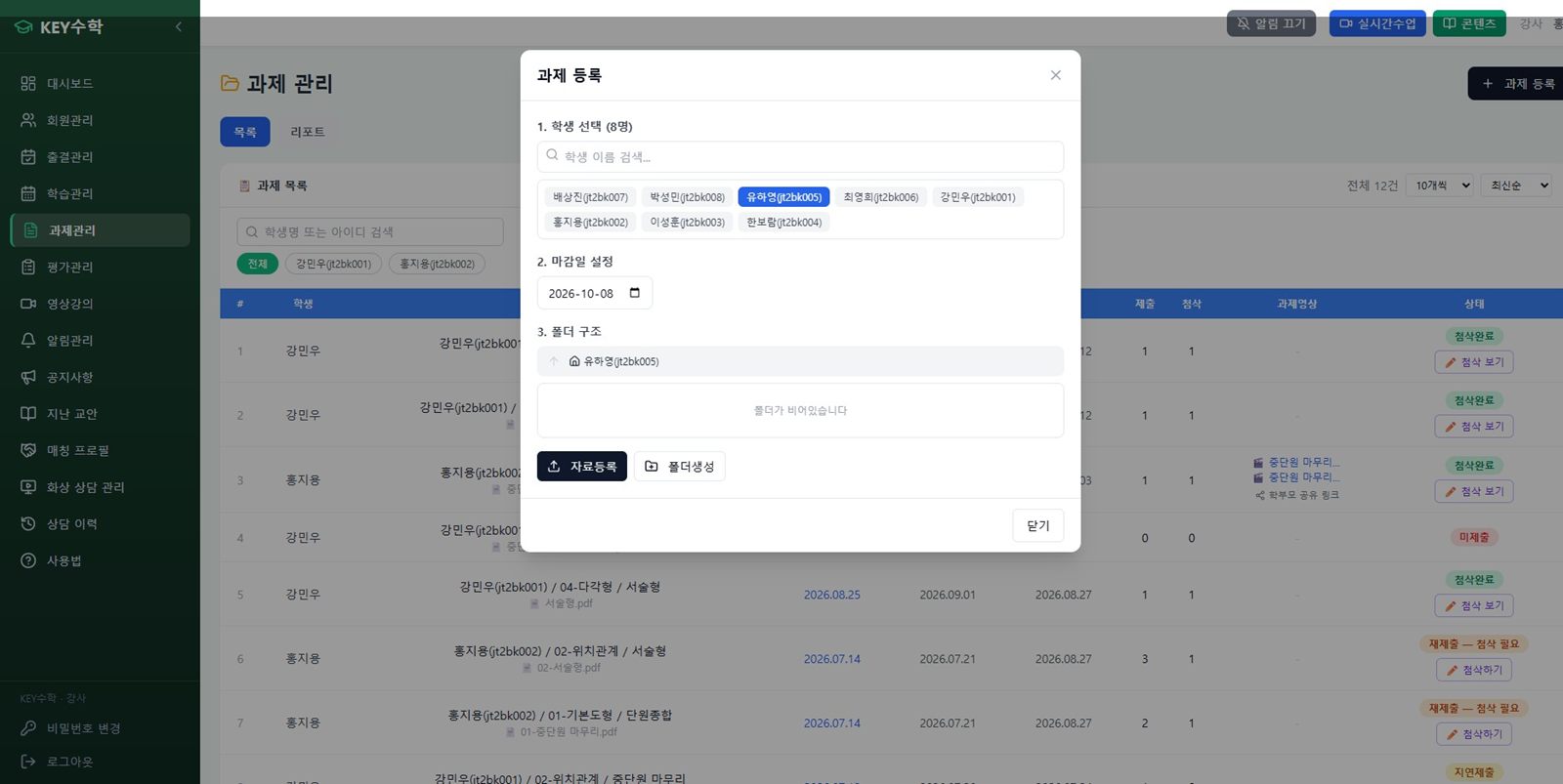
Task: Select student chip 한보람(jt2bk004)
Action: (x=784, y=223)
